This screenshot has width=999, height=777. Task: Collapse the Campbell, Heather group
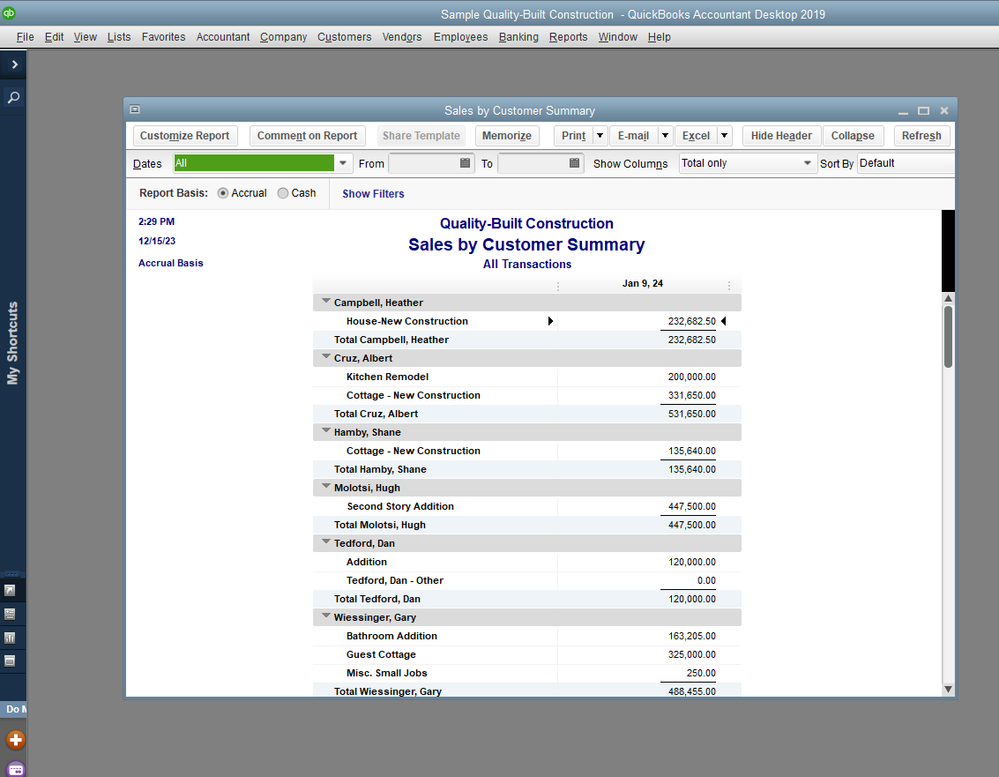[326, 301]
